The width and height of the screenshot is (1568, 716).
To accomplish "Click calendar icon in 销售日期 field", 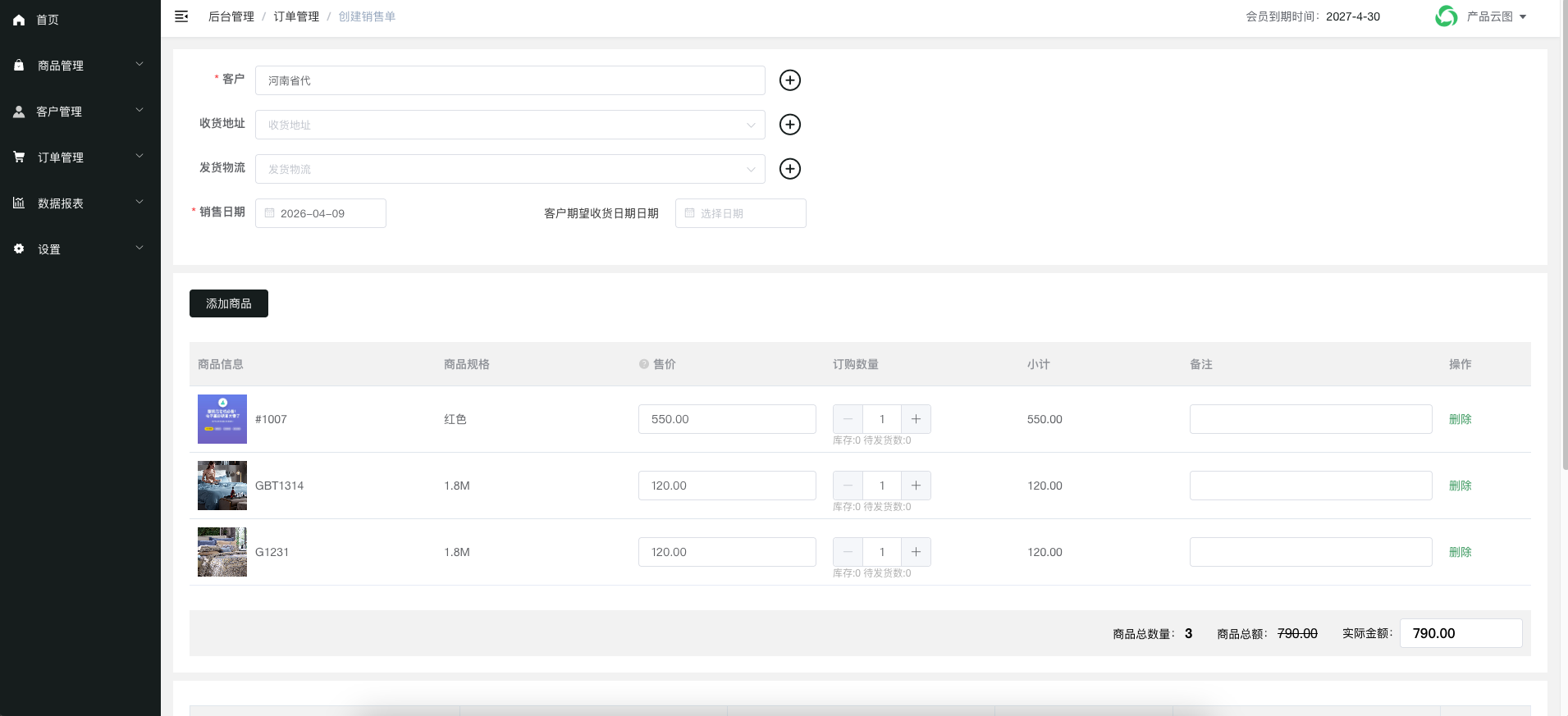I will (x=269, y=213).
